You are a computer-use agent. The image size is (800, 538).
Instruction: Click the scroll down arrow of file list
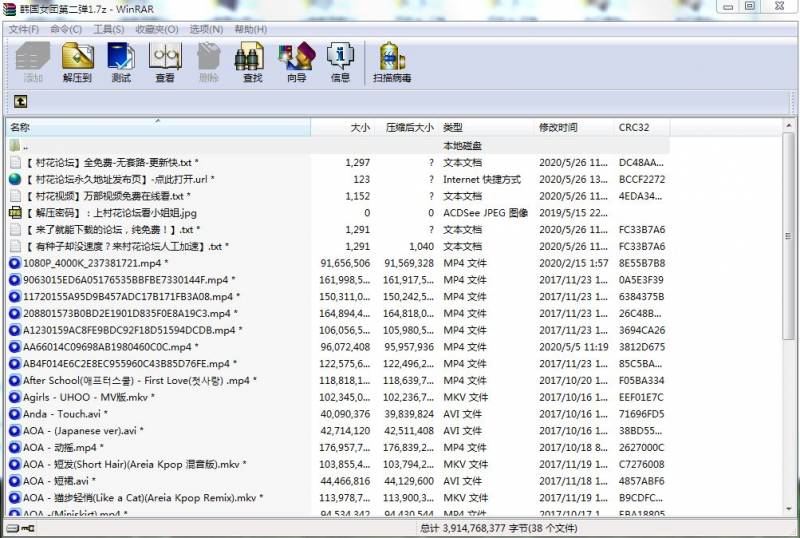point(788,509)
